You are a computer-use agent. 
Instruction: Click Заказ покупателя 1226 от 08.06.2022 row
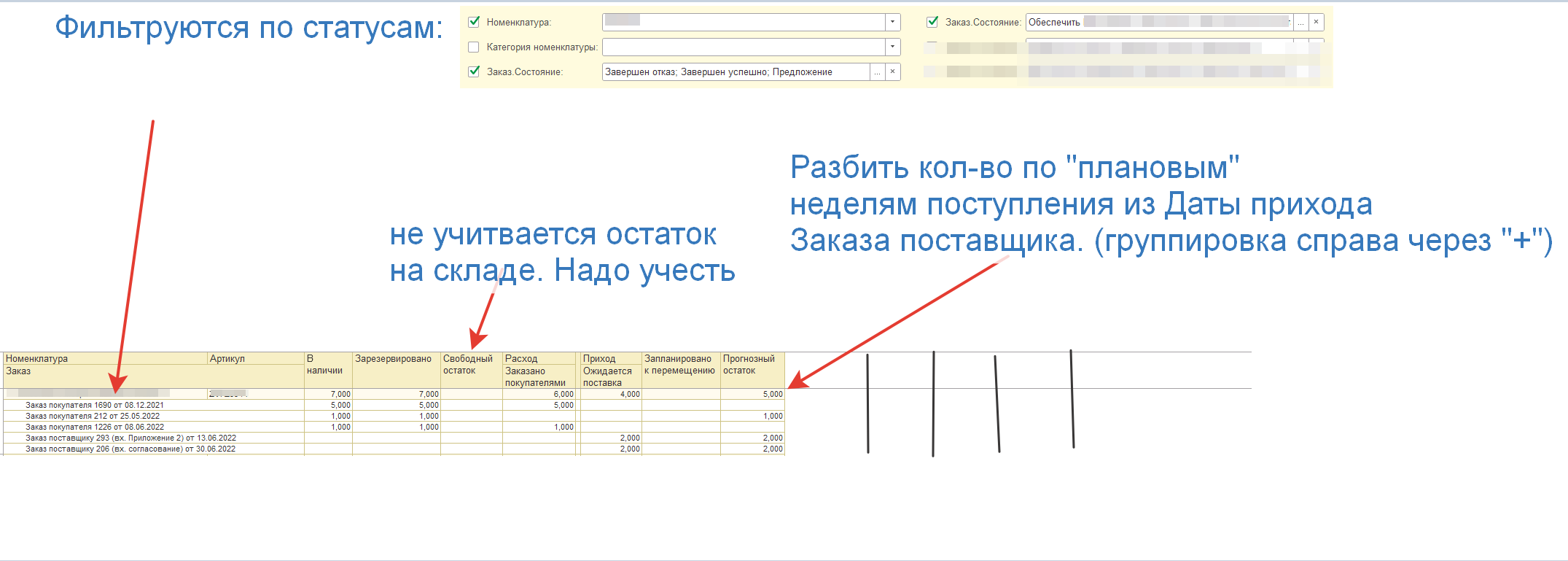click(x=95, y=427)
